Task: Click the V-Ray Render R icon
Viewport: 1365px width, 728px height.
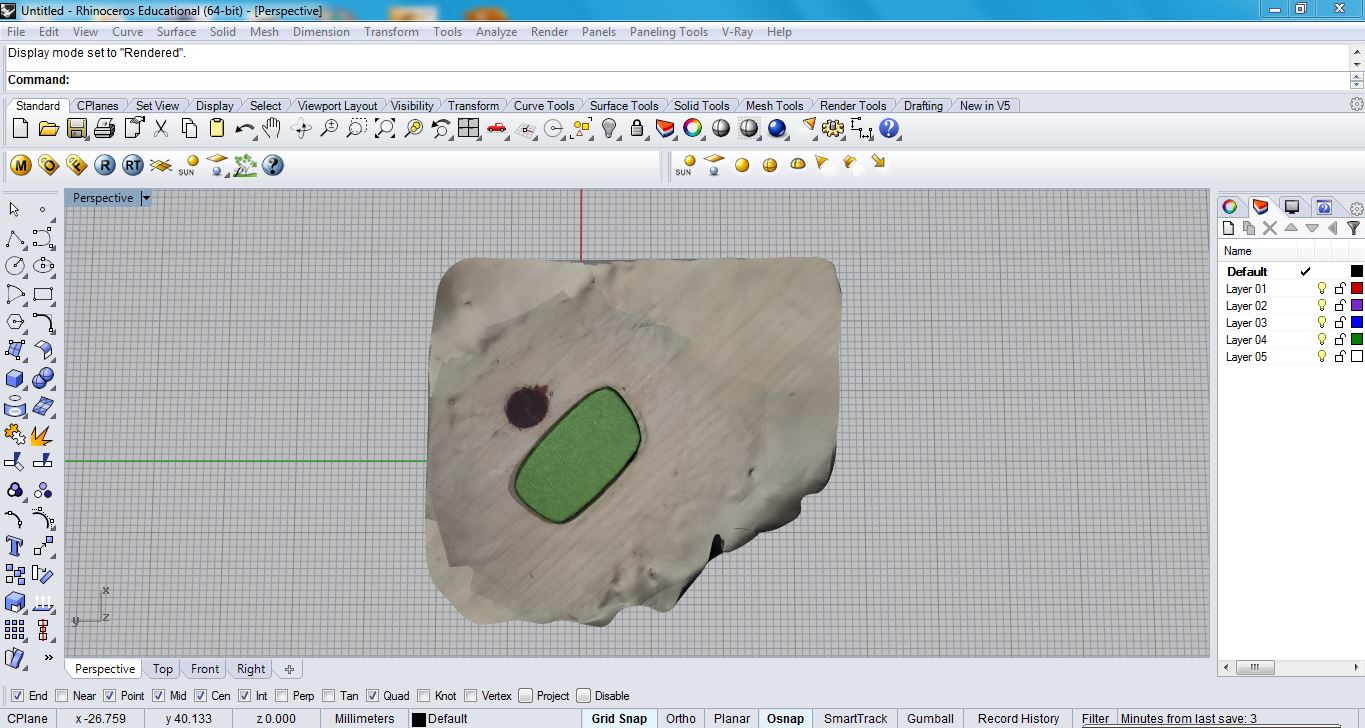Action: pos(105,165)
